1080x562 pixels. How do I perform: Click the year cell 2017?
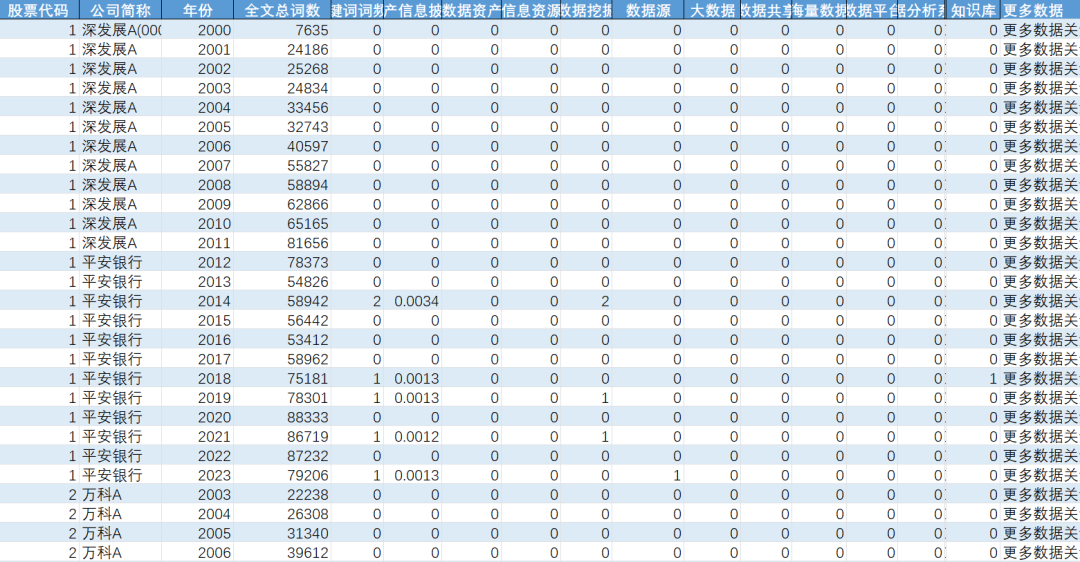tap(198, 359)
